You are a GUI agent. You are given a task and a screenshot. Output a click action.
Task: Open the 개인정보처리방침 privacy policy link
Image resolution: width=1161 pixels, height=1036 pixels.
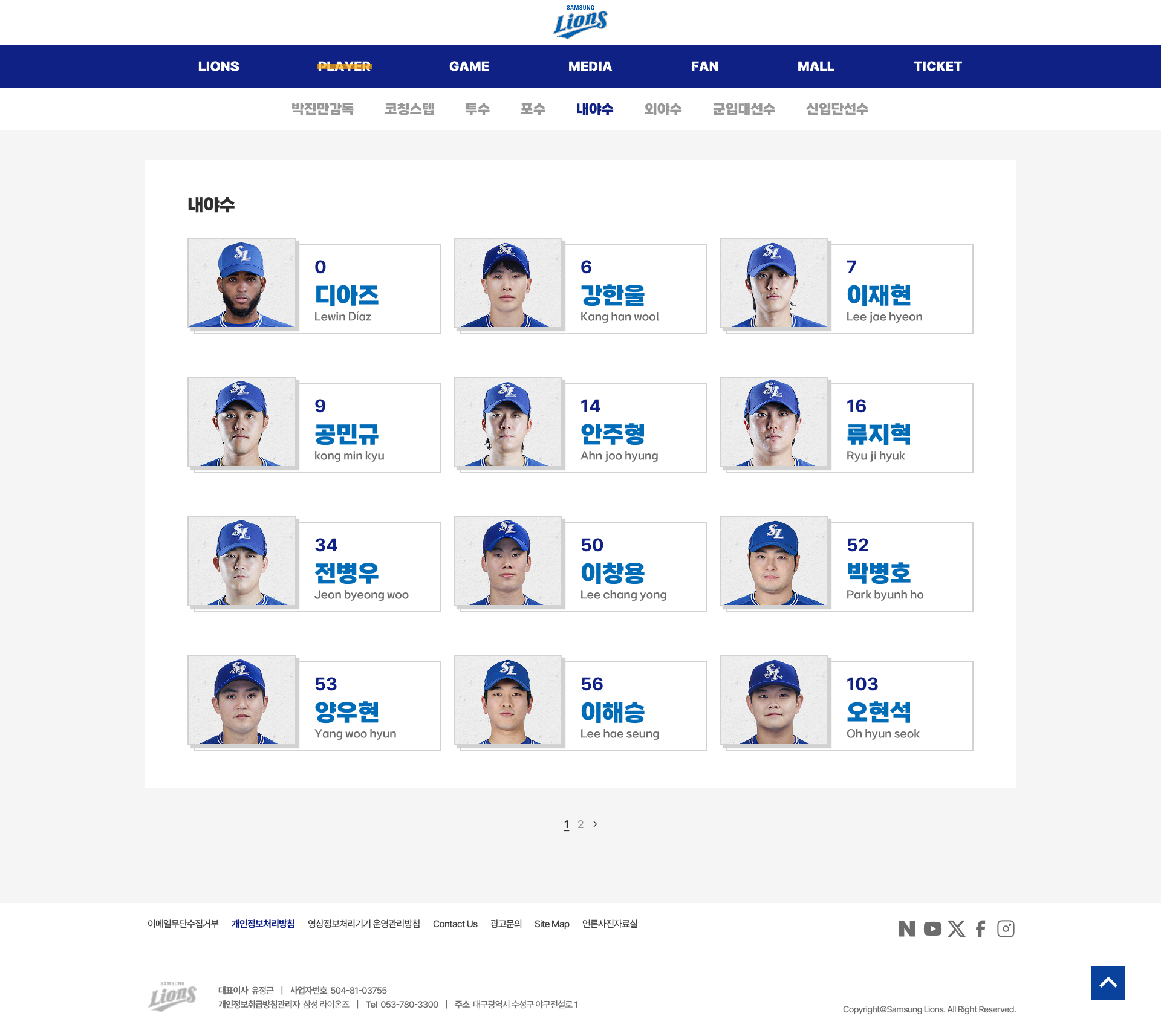click(x=263, y=924)
